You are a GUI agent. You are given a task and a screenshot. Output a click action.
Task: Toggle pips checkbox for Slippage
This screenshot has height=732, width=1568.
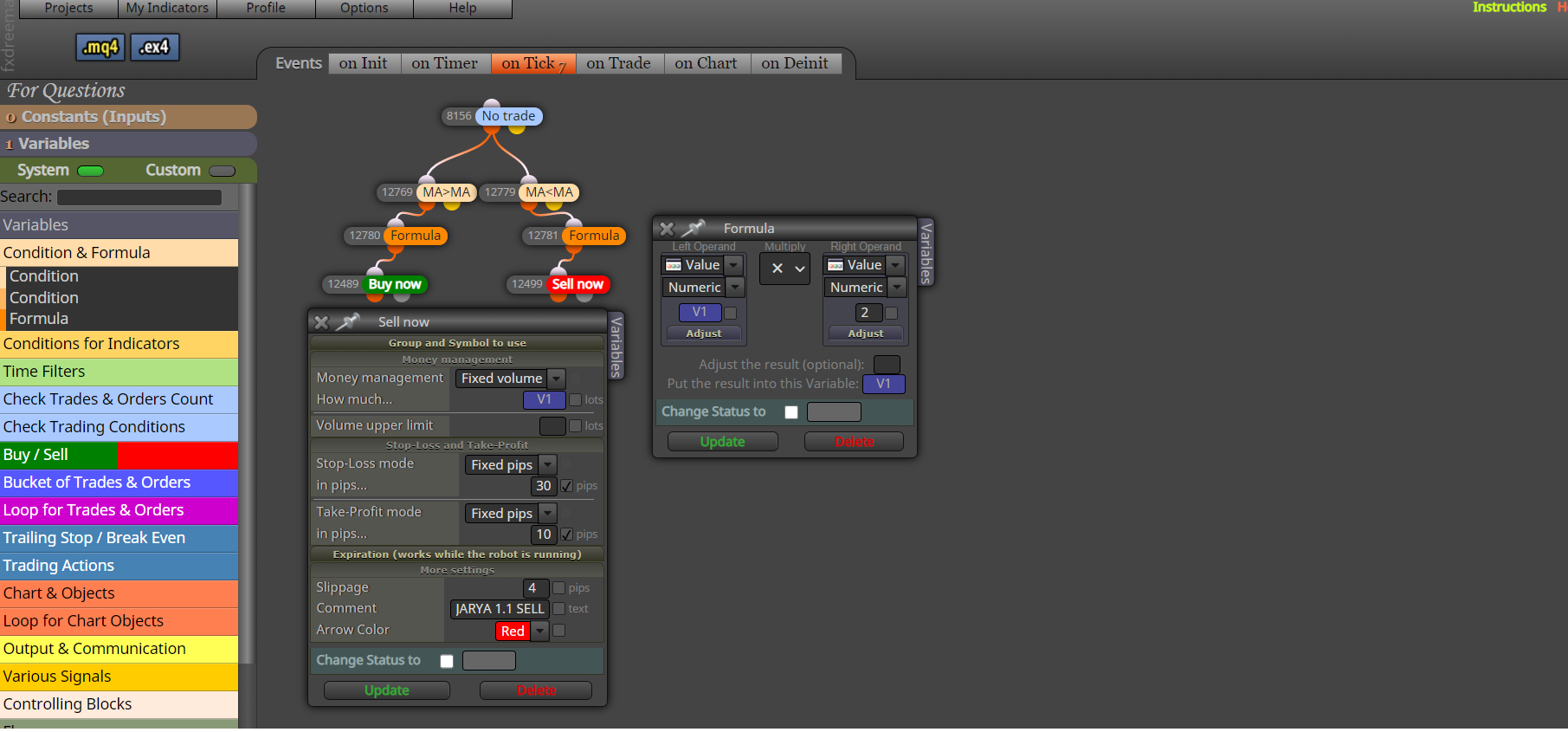(558, 588)
